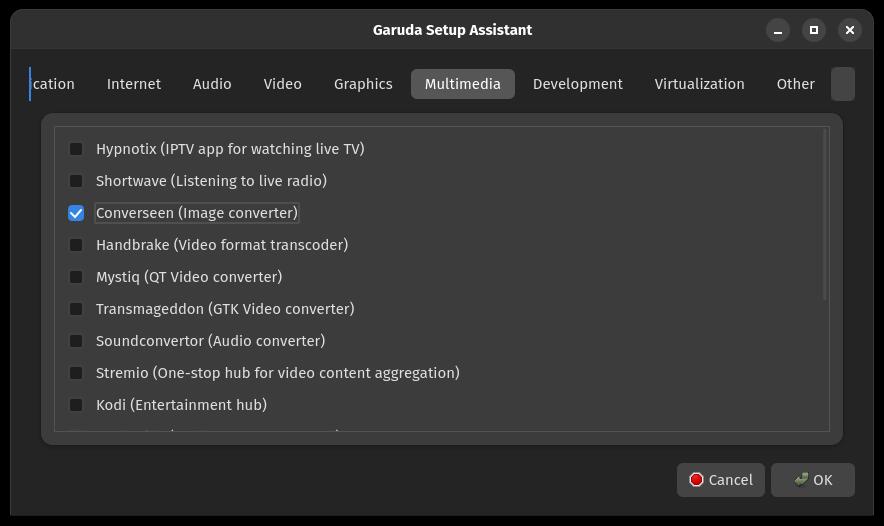Enable Mystiq QT video converter
Screen dimensions: 884x526
pyautogui.click(x=76, y=277)
